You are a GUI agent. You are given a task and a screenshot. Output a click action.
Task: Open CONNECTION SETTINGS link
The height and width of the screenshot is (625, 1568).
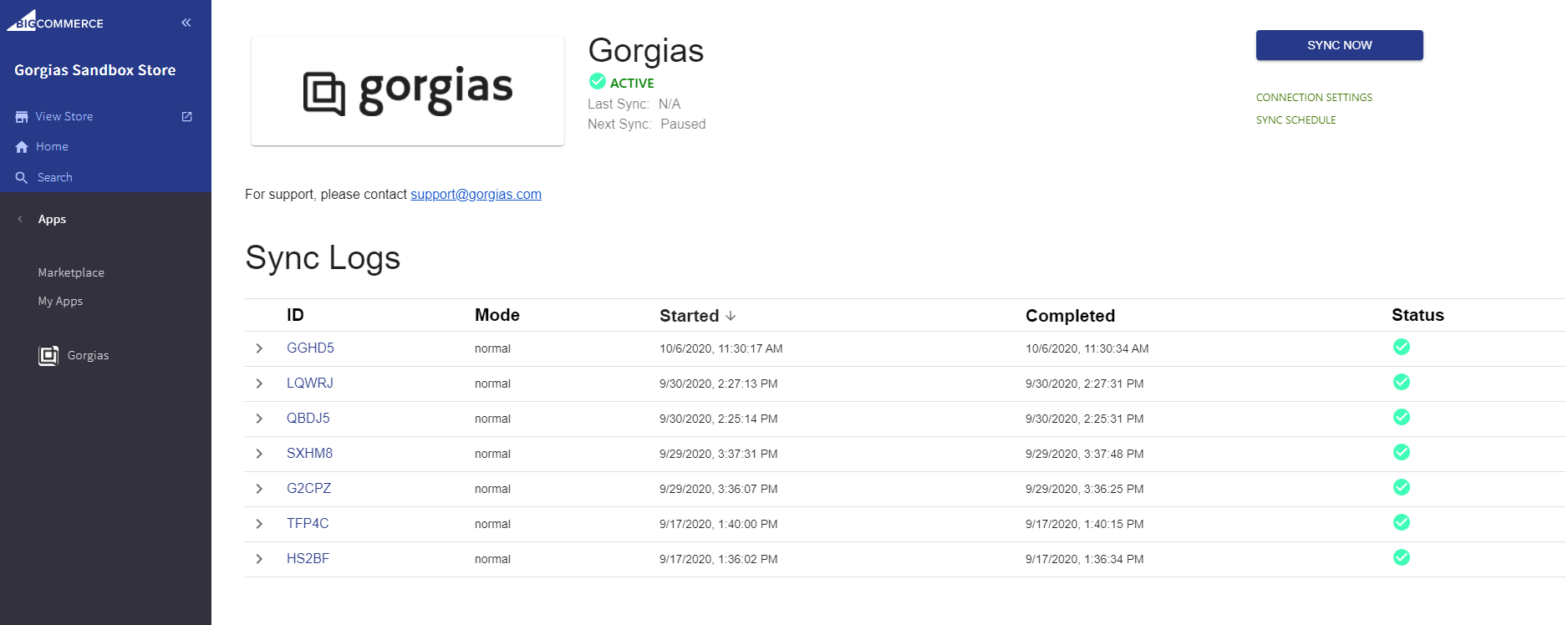click(x=1314, y=98)
